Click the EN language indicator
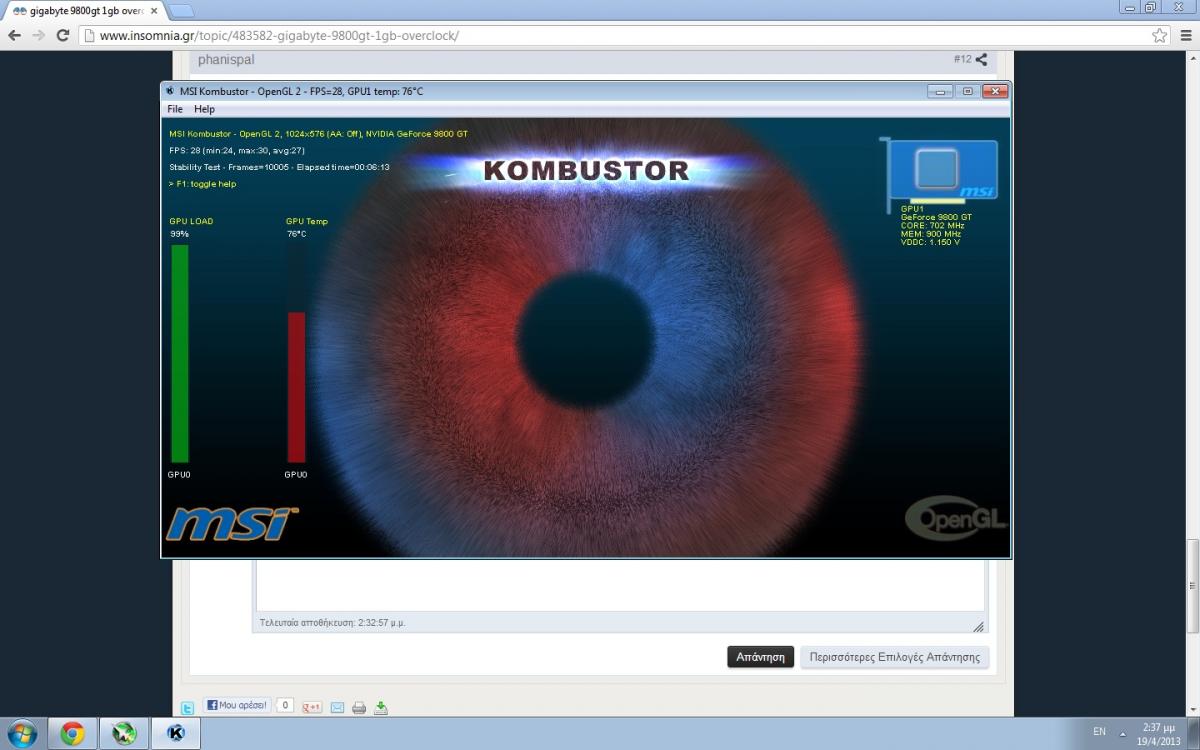 pyautogui.click(x=1100, y=733)
